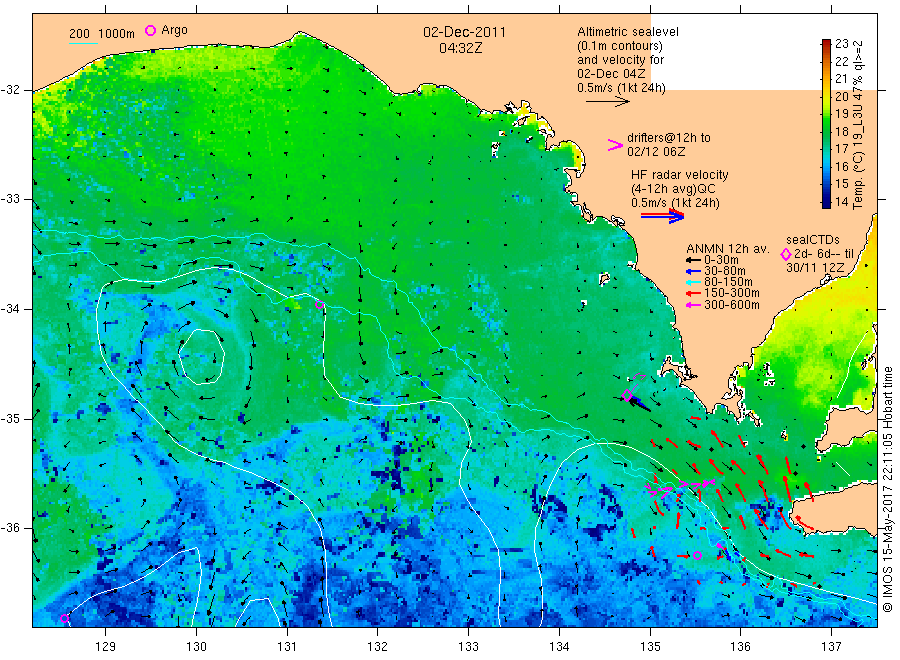Click the 'Argo' legend label
Viewport: 900px width, 660px height.
click(x=174, y=30)
